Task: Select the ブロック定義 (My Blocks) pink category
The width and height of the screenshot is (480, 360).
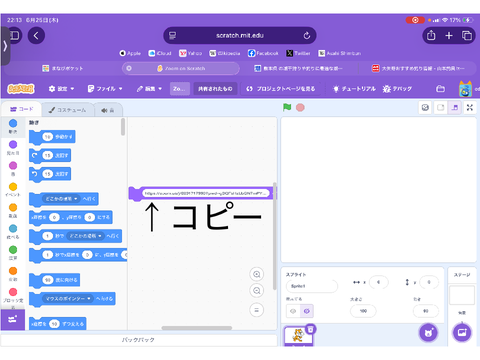Action: 13,295
